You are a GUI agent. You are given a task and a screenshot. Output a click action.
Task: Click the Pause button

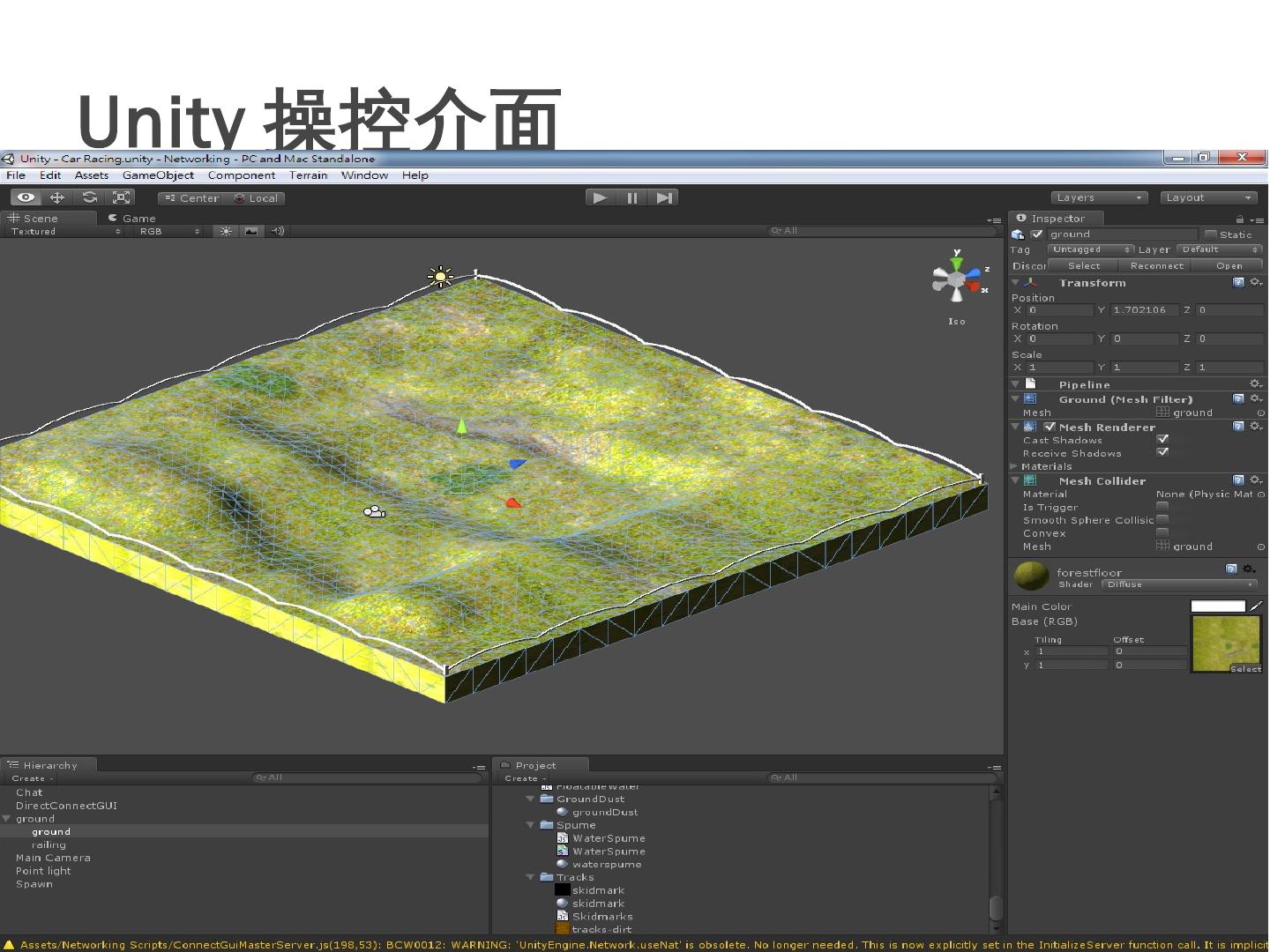[631, 197]
